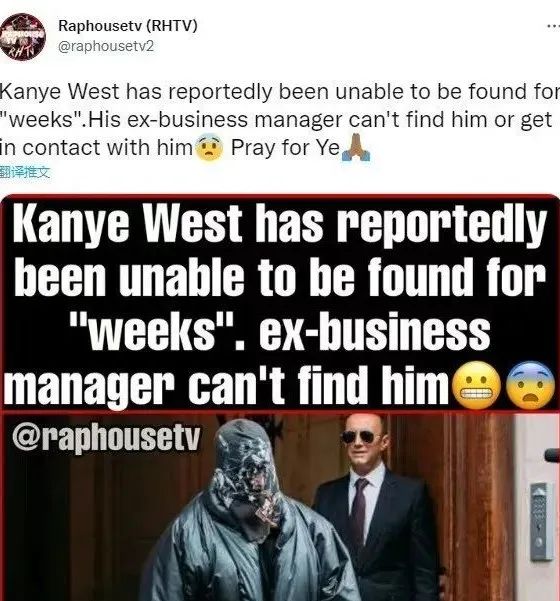Open the Raphousetv (RHTV) display name
This screenshot has width=560, height=601.
click(x=128, y=26)
